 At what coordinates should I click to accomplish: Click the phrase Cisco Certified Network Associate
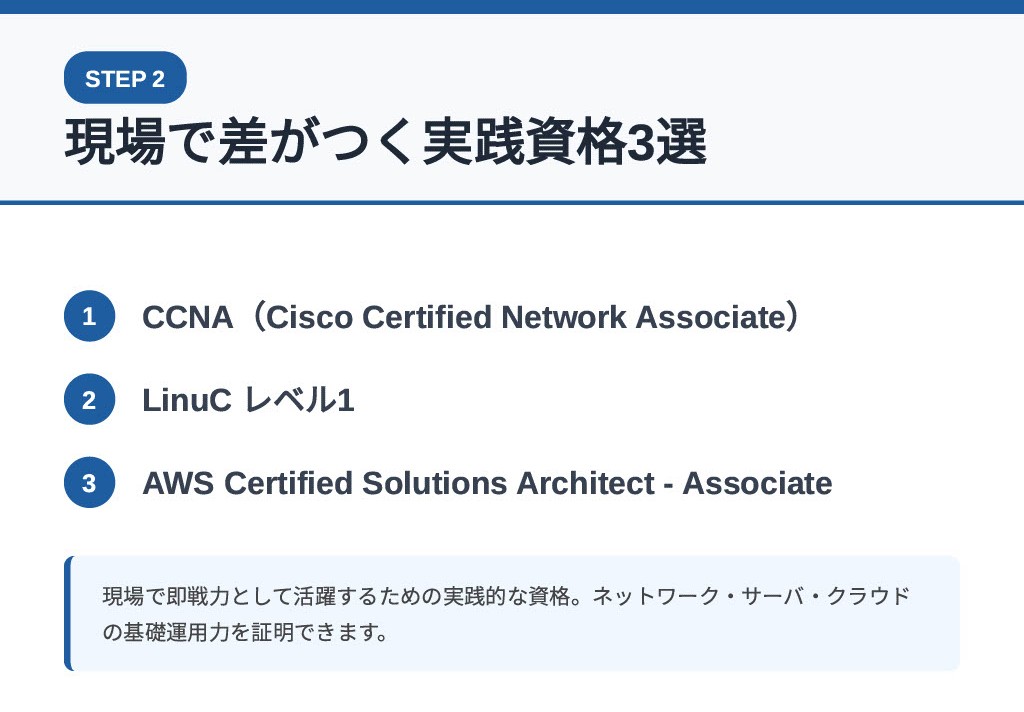(526, 317)
